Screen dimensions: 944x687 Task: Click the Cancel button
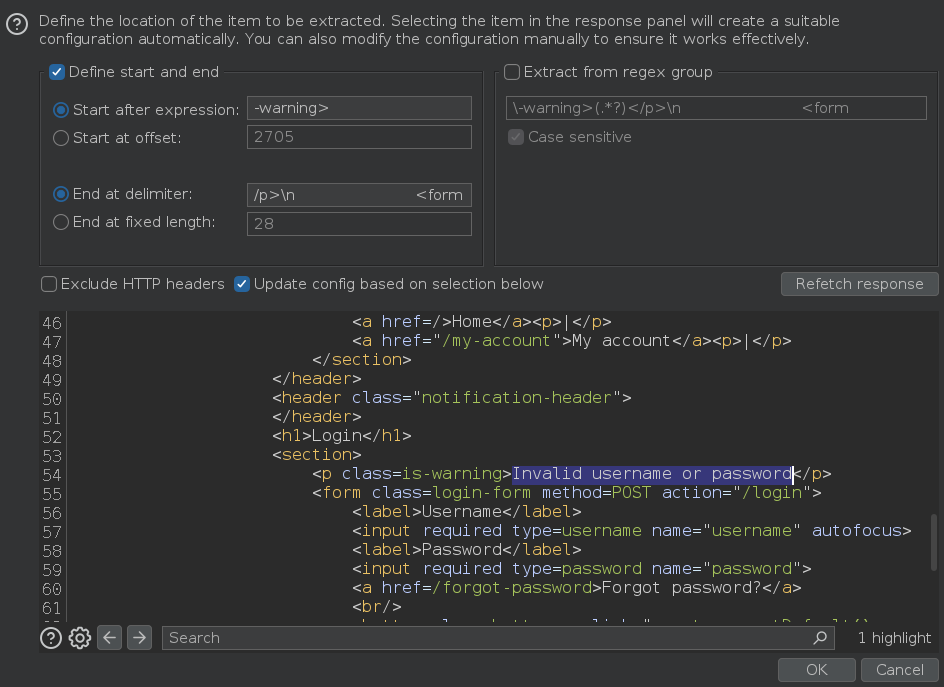pyautogui.click(x=899, y=670)
